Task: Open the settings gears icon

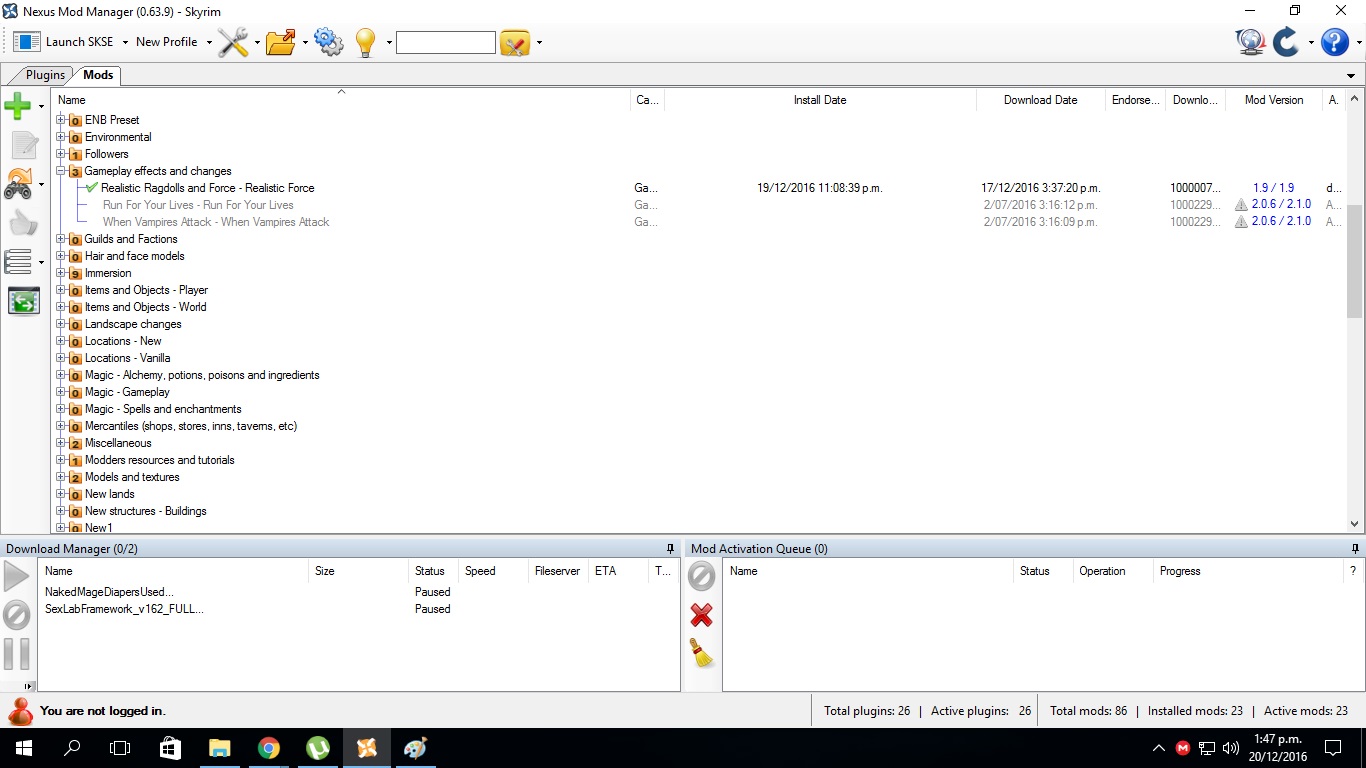Action: [329, 42]
